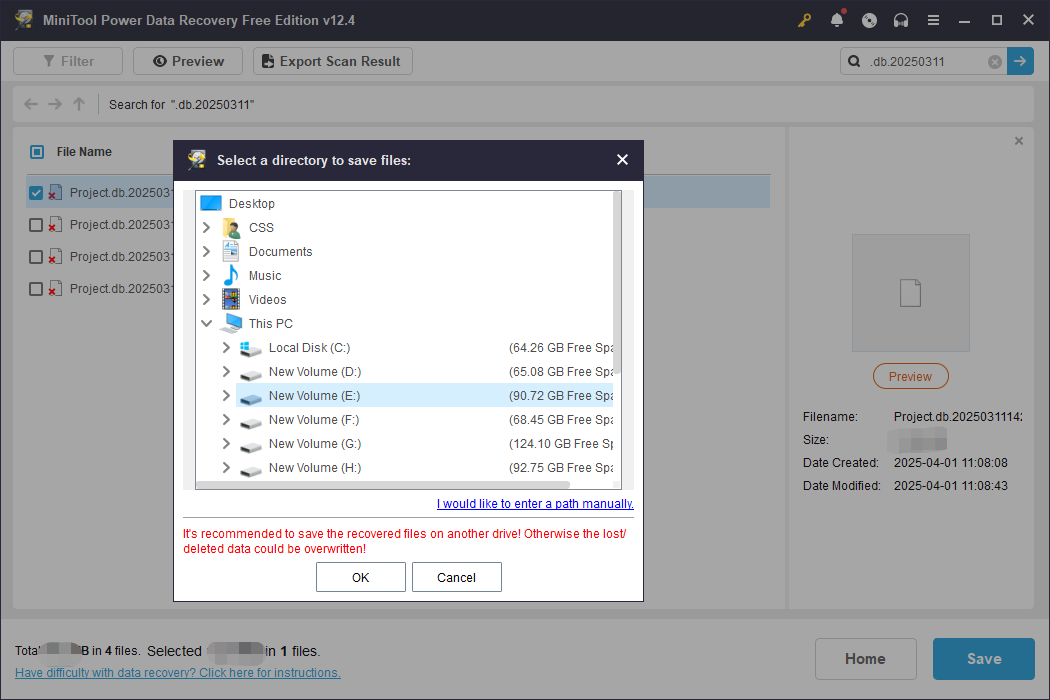Click the Home button

(x=865, y=659)
